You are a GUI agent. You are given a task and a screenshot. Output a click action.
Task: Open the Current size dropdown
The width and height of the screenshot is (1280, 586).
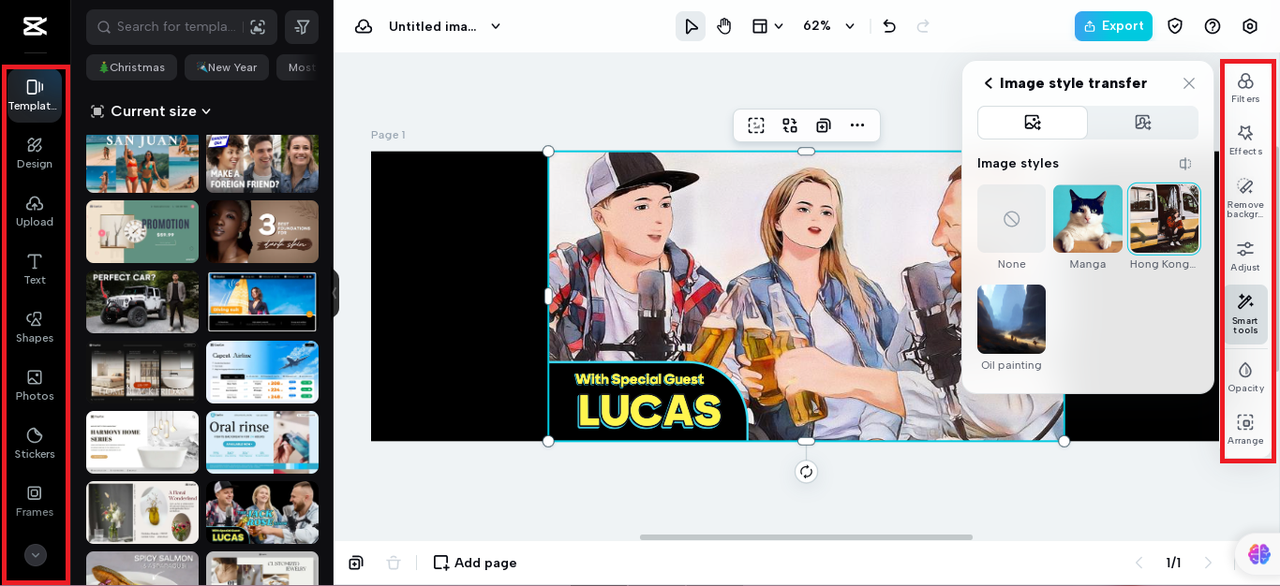coord(152,111)
